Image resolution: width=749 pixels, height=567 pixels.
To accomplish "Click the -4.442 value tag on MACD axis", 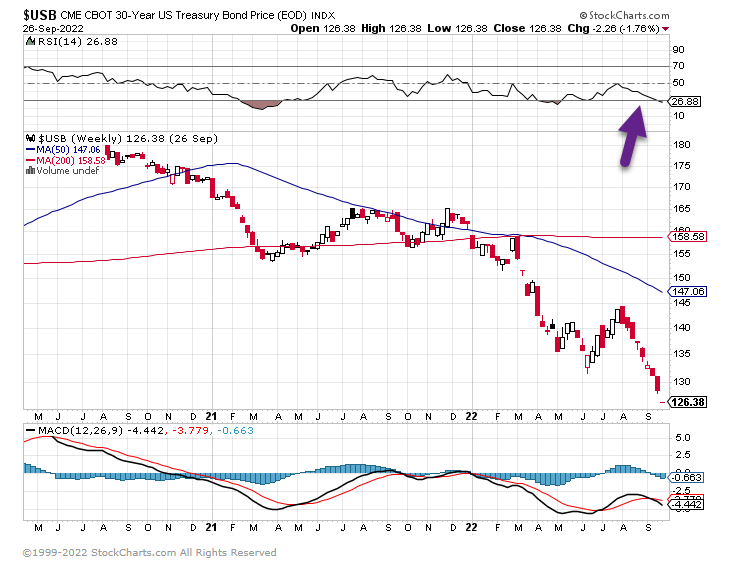I will coord(686,504).
